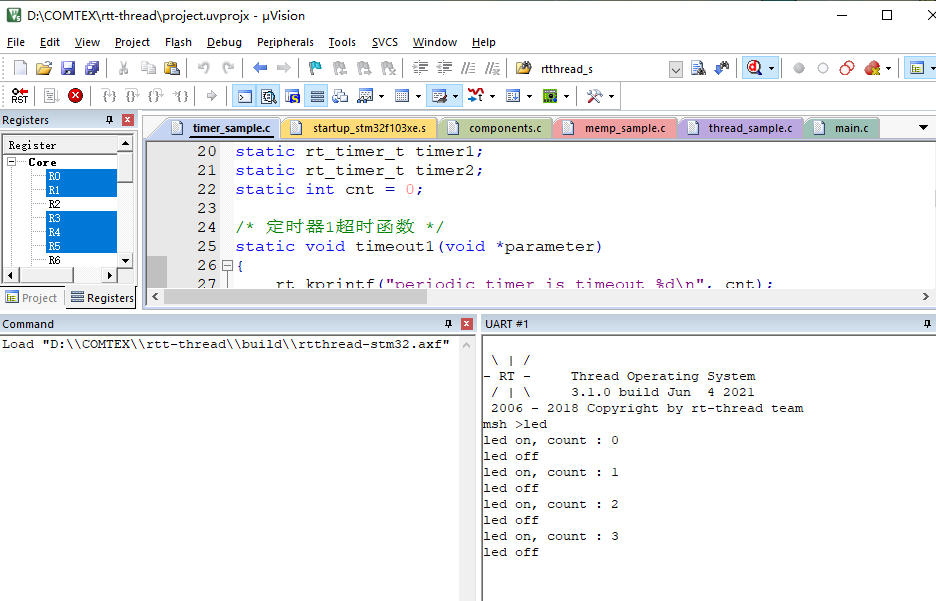
Task: Toggle the Command window button
Action: point(245,96)
